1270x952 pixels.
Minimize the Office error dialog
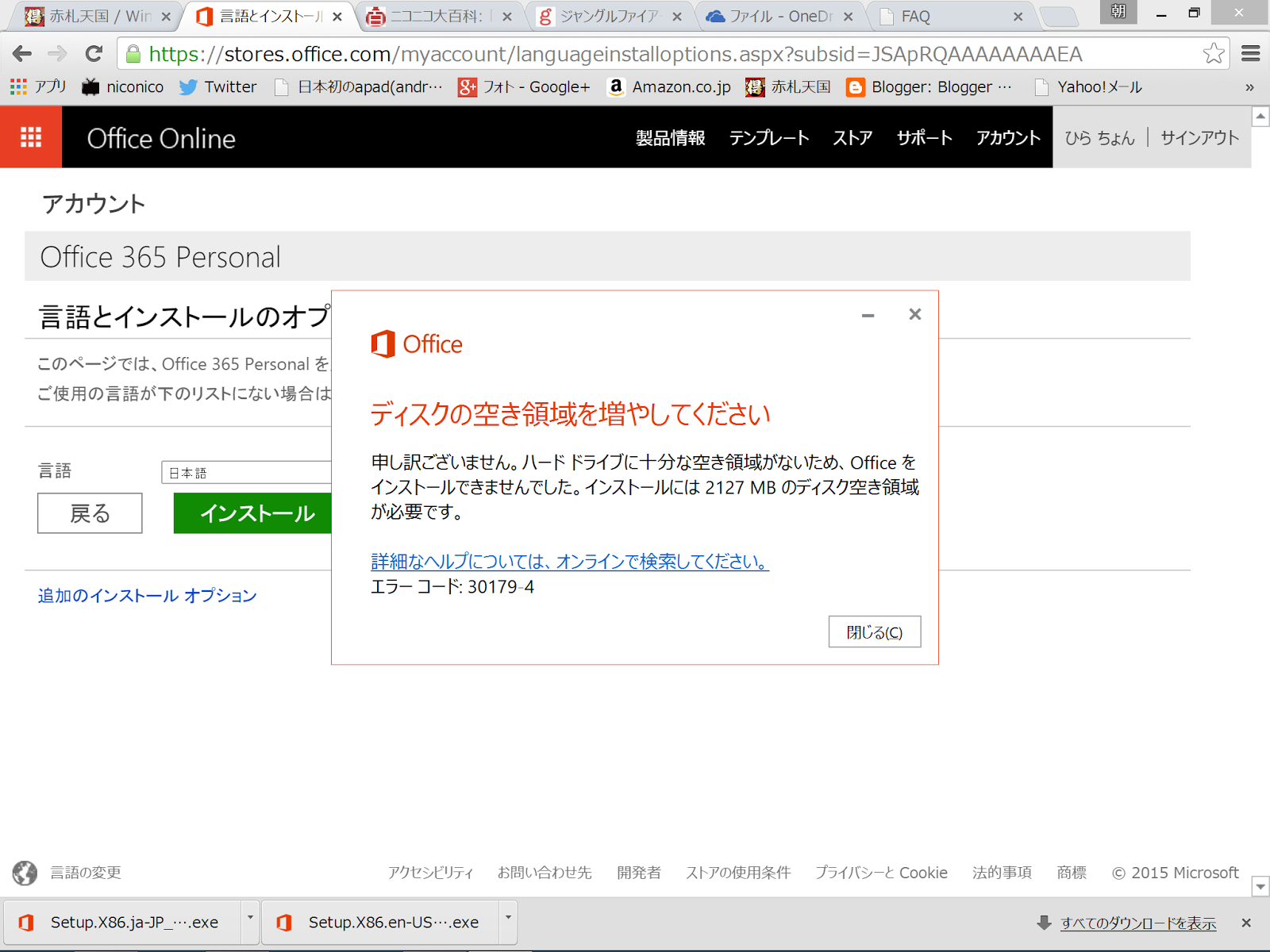pos(868,316)
